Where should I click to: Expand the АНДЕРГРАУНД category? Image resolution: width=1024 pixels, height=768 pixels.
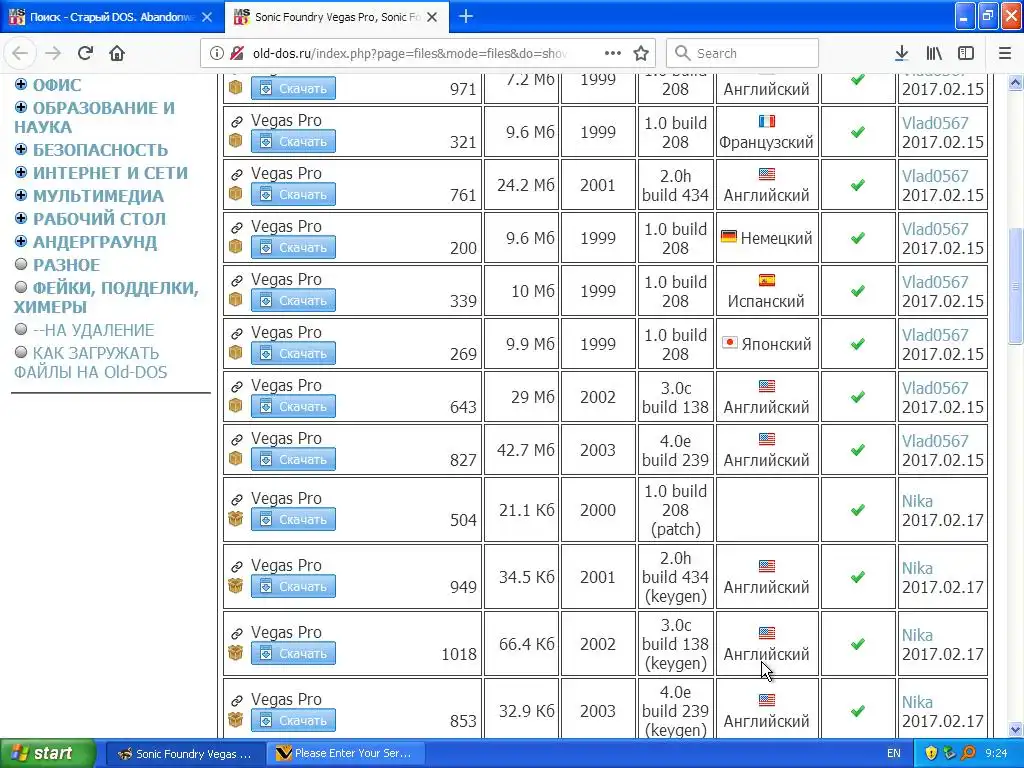pos(21,242)
